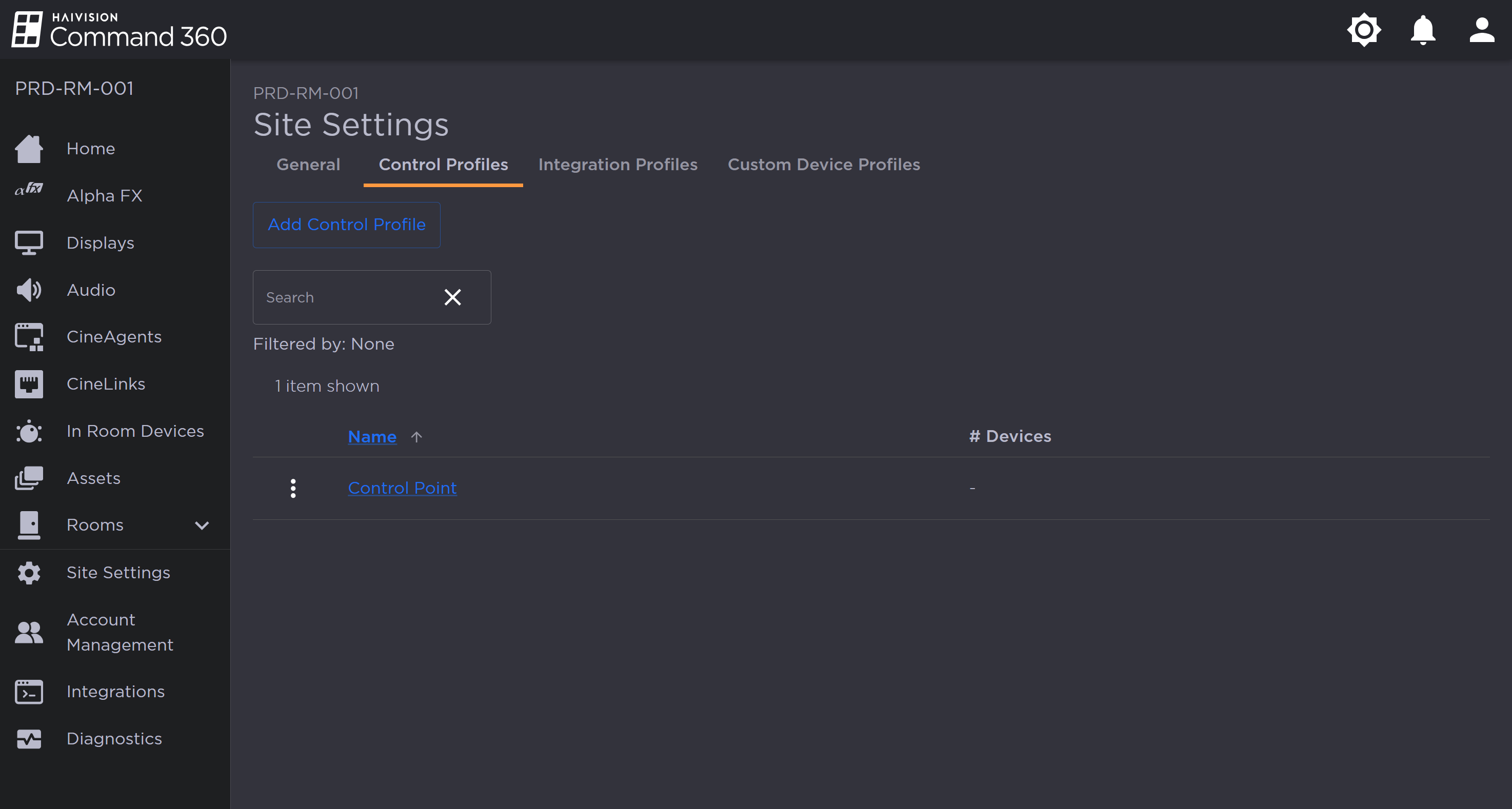
Task: Open In Room Devices
Action: coord(135,431)
